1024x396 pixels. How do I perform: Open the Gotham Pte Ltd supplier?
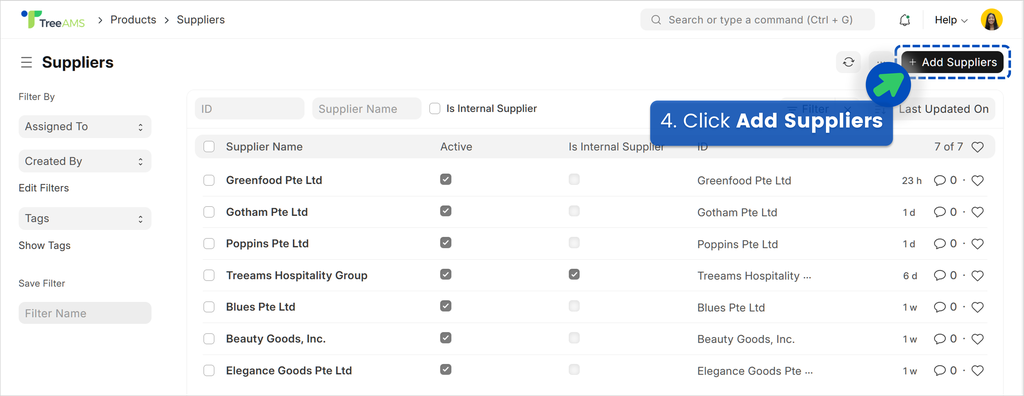point(267,212)
